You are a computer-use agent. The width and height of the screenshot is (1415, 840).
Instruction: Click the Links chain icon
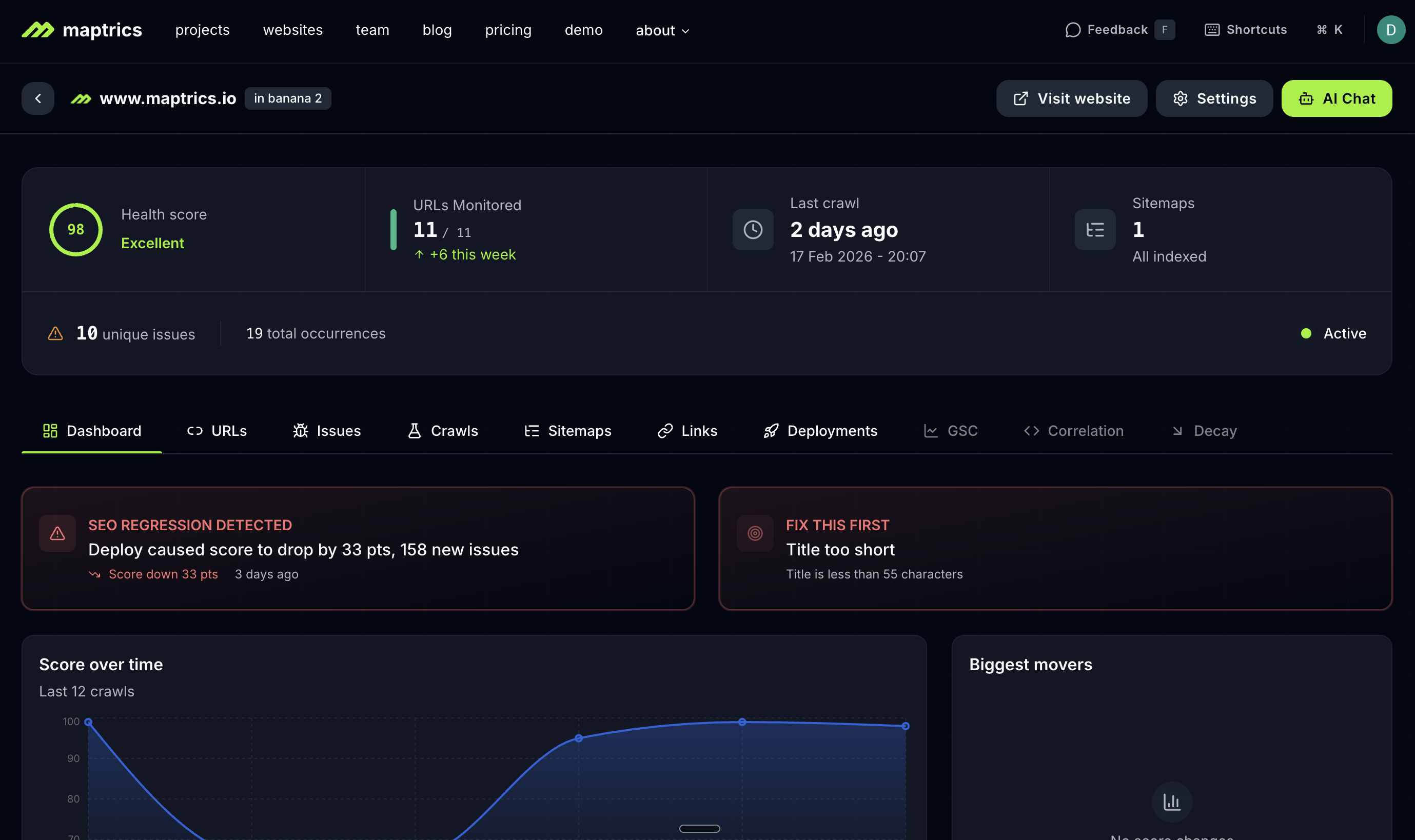[x=666, y=431]
